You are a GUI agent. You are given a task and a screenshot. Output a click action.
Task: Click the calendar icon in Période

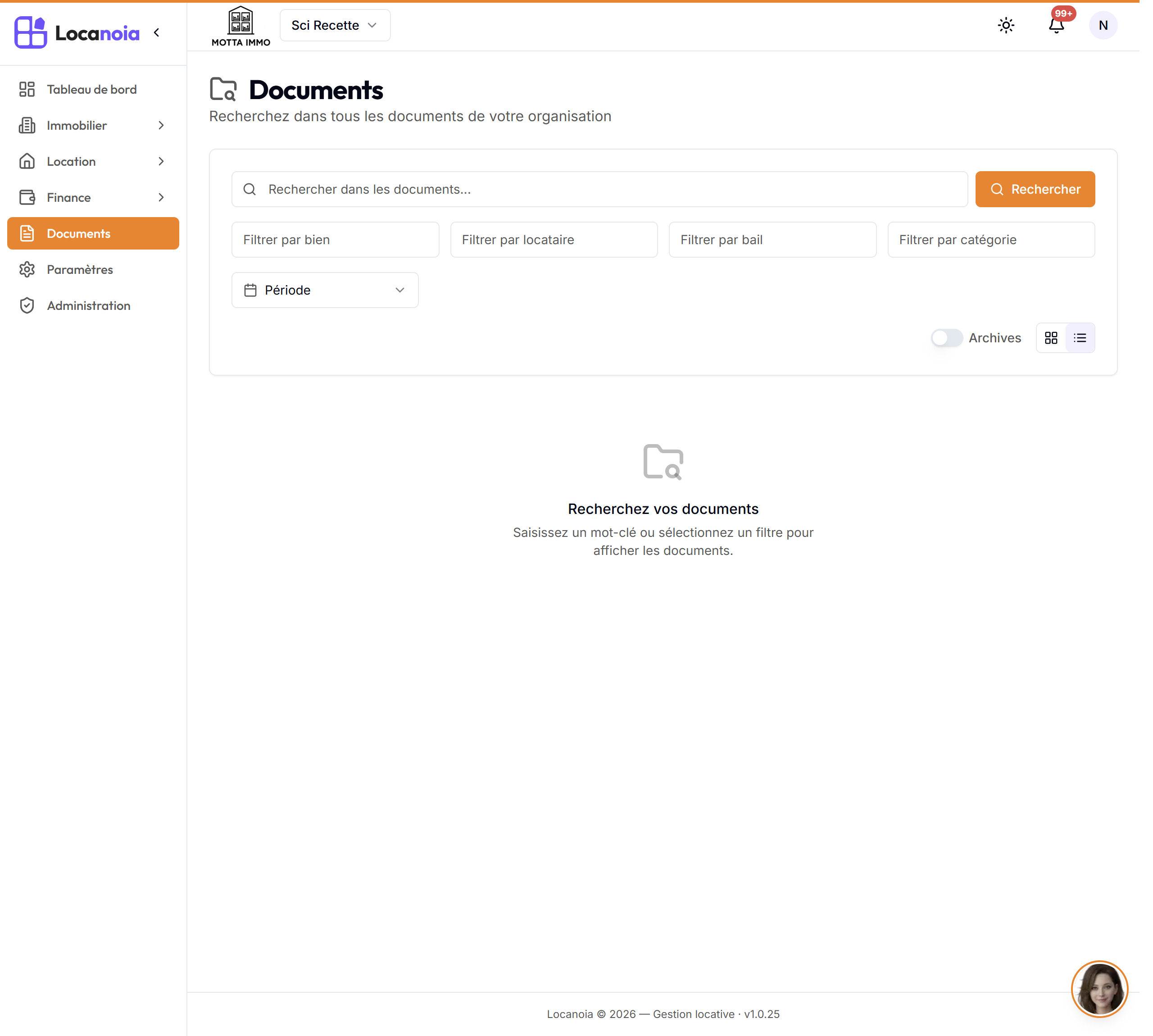coord(250,291)
